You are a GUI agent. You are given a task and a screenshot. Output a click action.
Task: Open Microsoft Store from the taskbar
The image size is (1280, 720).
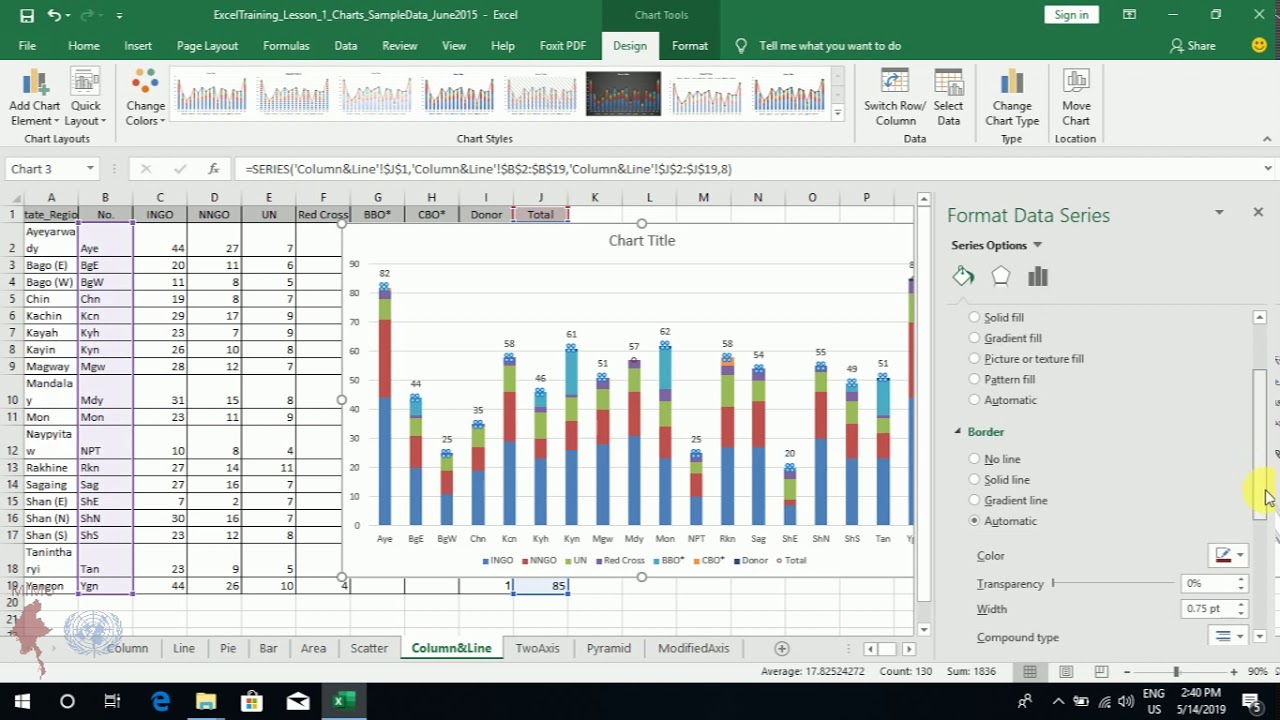tap(251, 701)
